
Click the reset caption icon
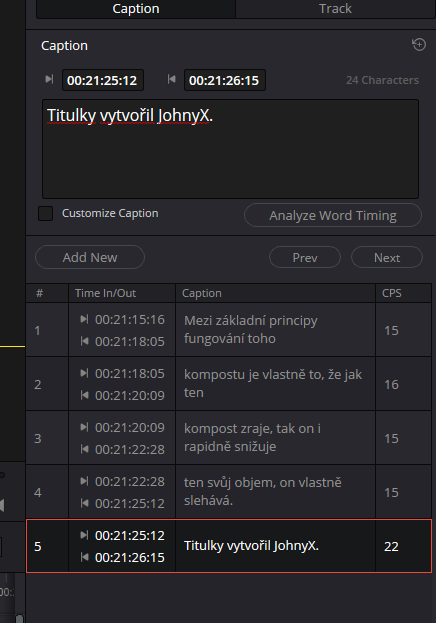419,44
